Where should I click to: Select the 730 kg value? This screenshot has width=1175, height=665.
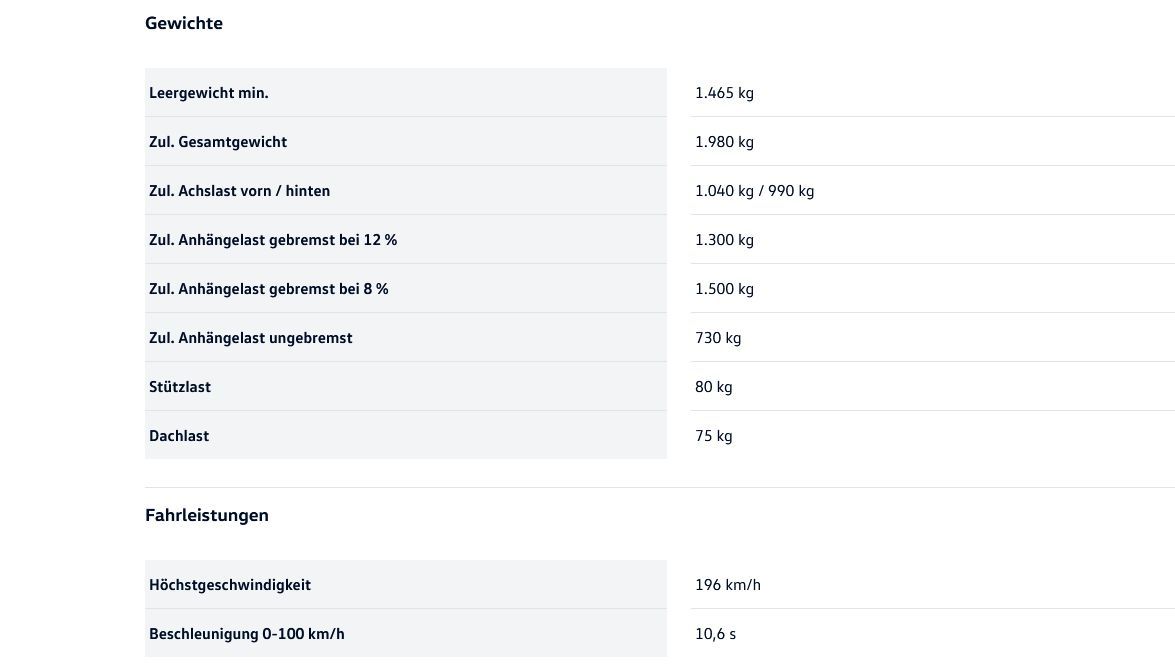point(718,338)
